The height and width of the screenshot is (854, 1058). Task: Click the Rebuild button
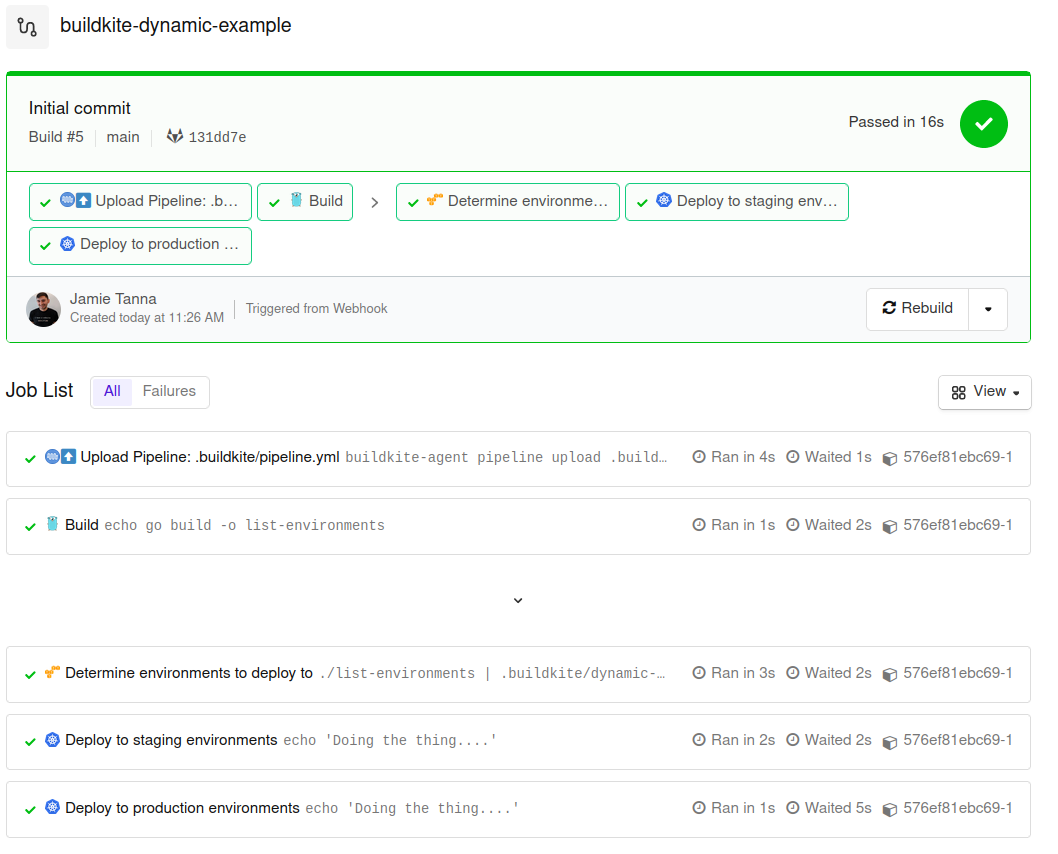point(918,309)
